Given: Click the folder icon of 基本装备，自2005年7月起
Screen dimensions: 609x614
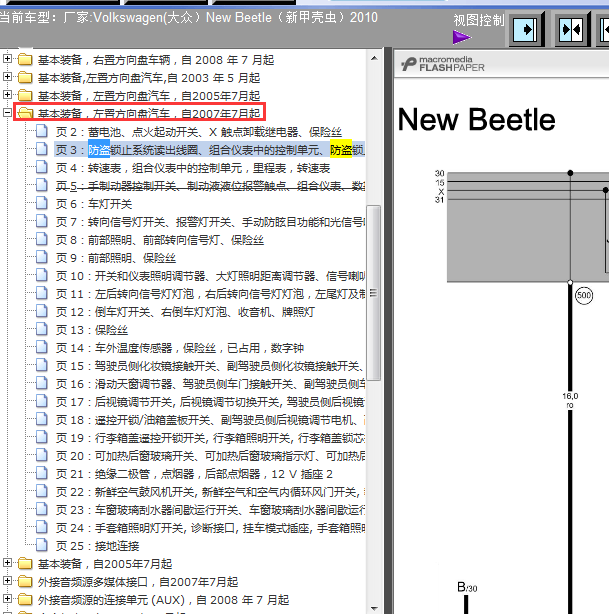Looking at the screenshot, I should click(25, 564).
